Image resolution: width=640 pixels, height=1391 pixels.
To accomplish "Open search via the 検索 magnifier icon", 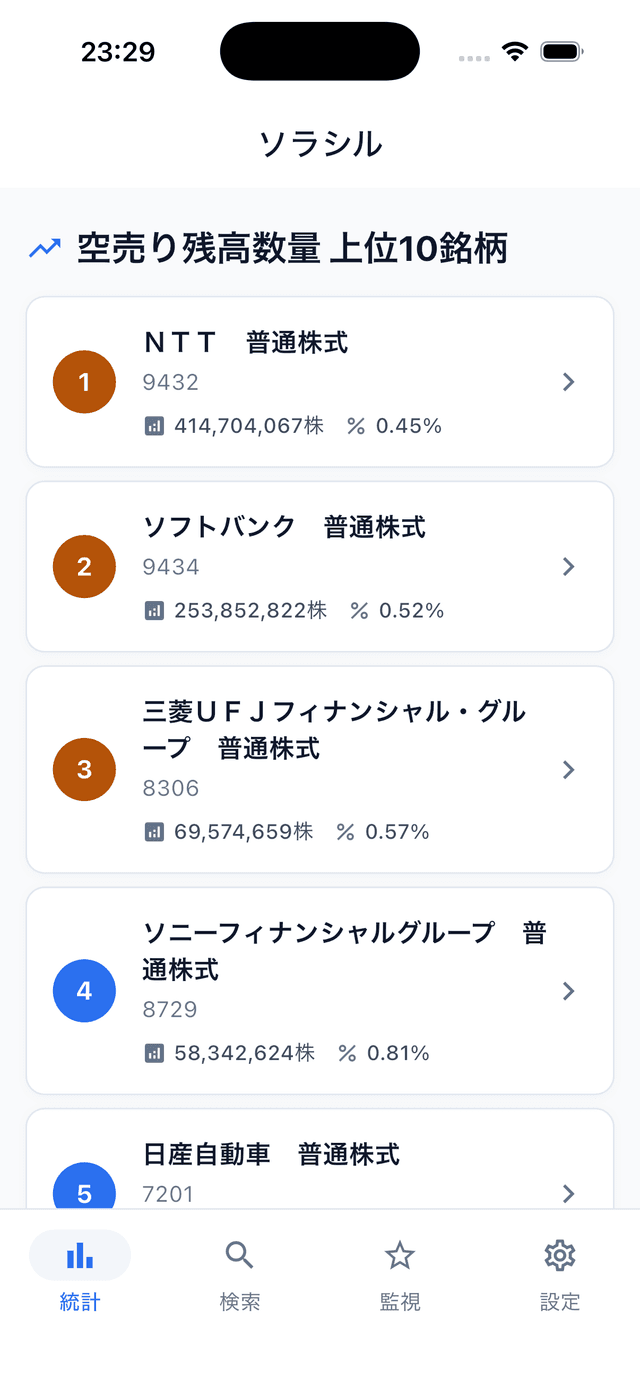I will [239, 1255].
